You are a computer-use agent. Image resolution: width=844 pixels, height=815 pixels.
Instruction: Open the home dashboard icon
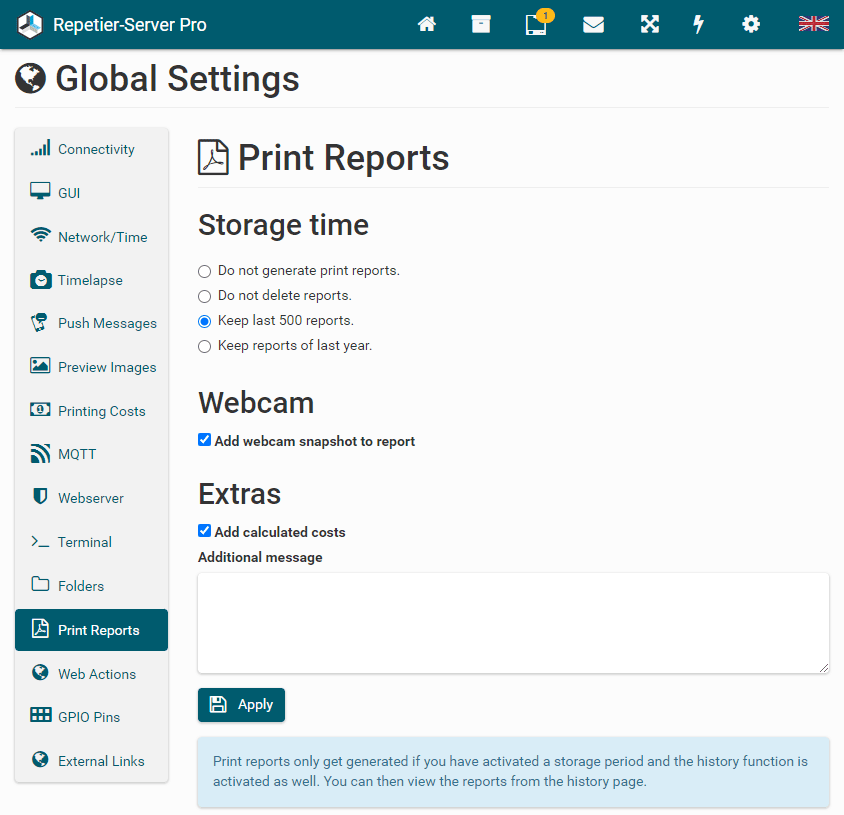(x=427, y=24)
